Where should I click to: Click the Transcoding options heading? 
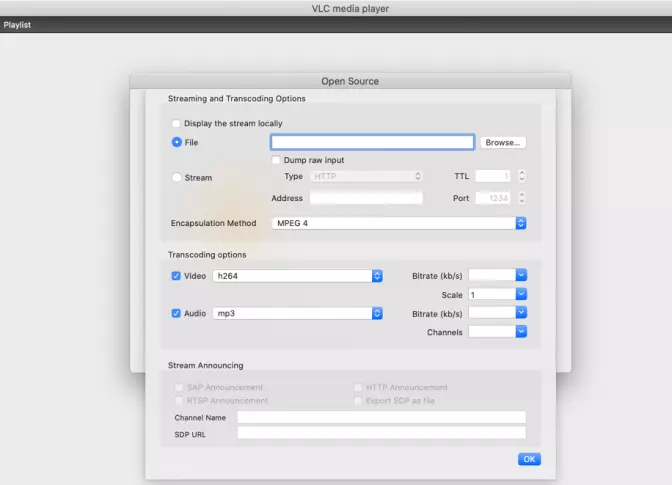tap(207, 255)
